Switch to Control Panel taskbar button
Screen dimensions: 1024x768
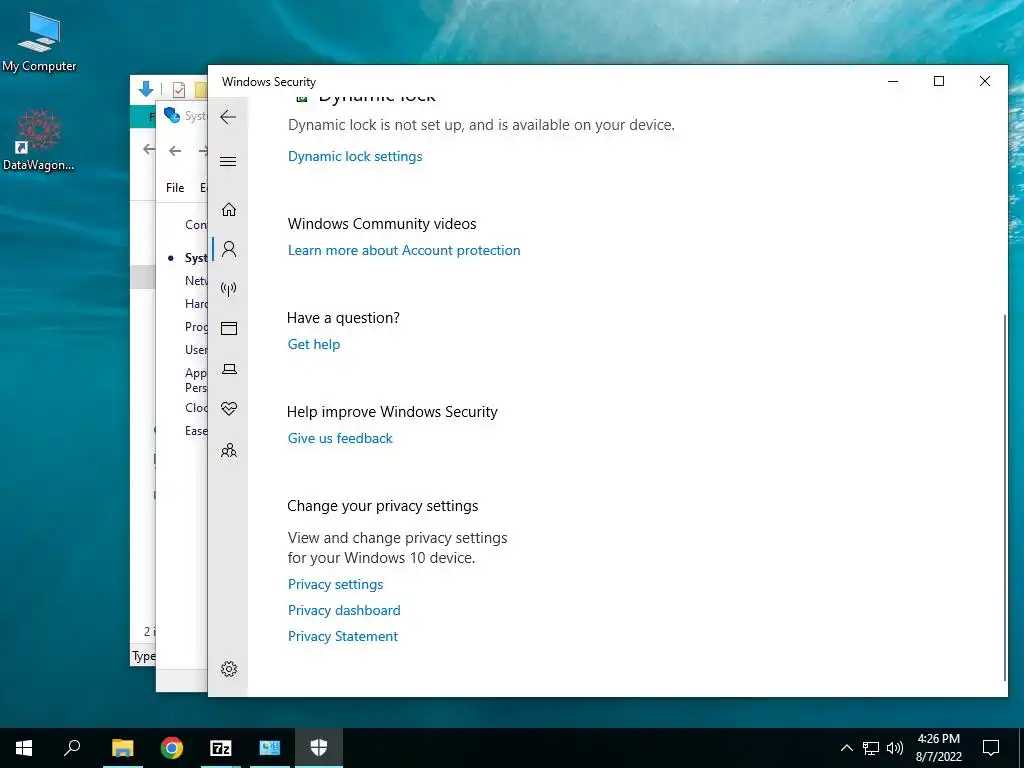click(x=270, y=748)
